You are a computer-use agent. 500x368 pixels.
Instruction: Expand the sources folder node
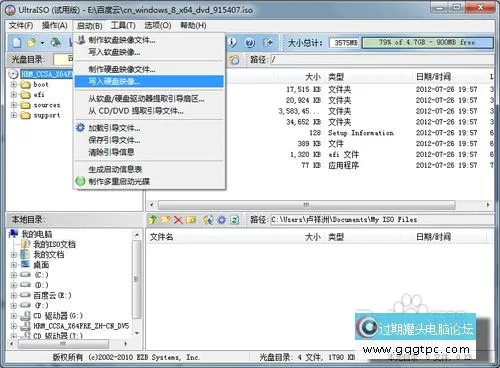coord(14,105)
